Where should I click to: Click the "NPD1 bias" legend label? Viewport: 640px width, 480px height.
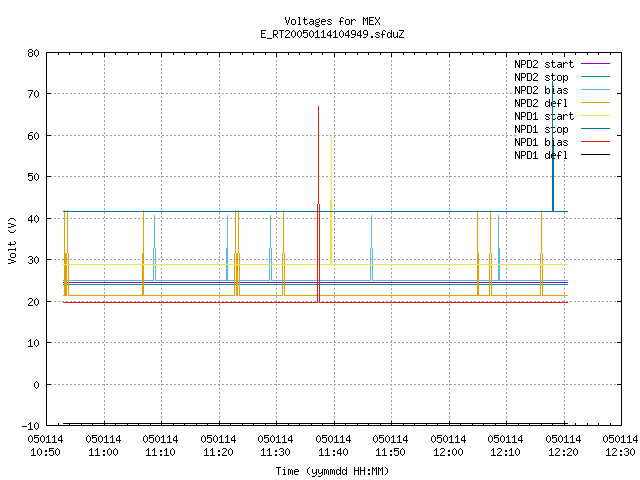pos(541,142)
